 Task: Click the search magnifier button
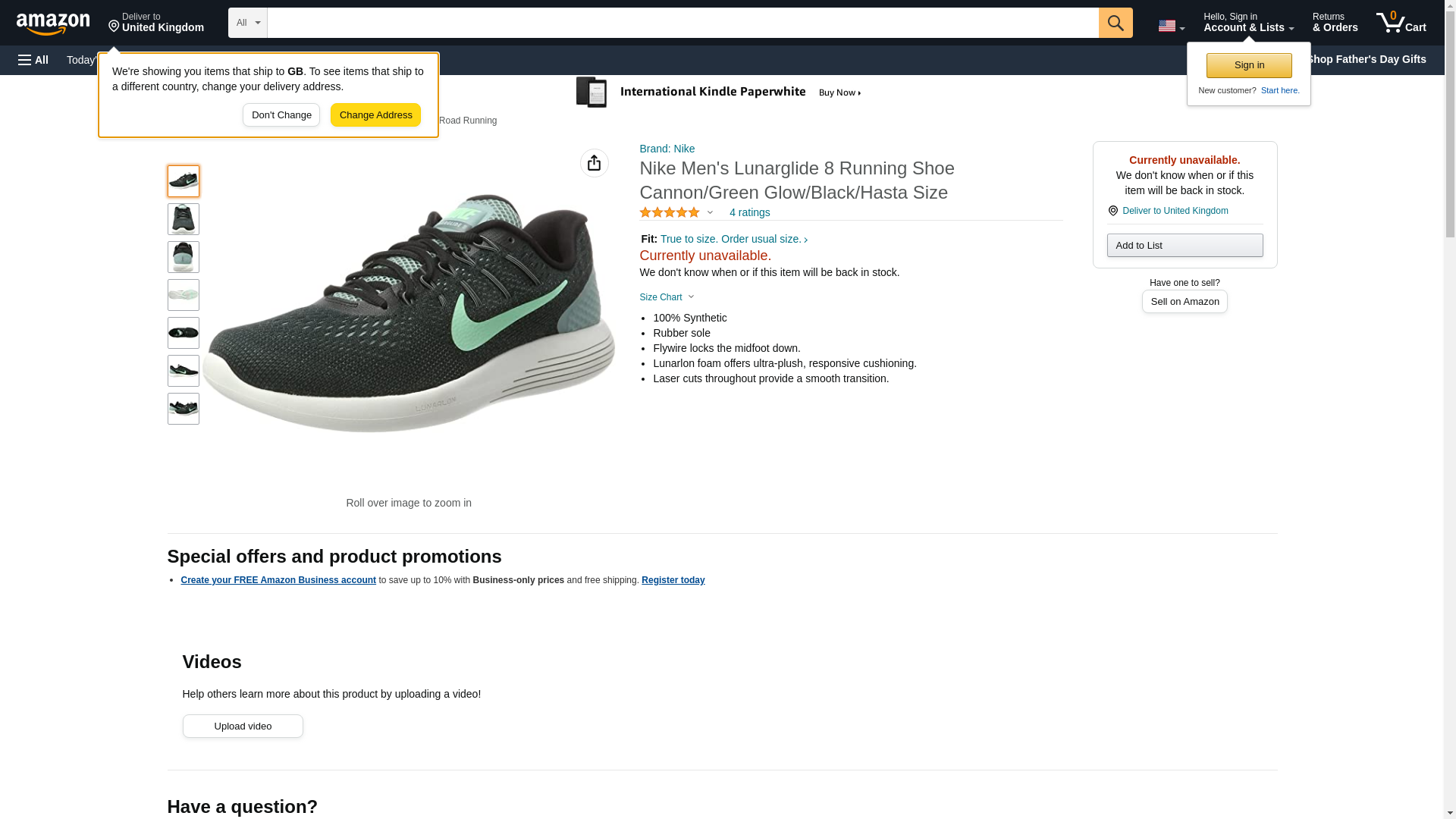click(1115, 23)
